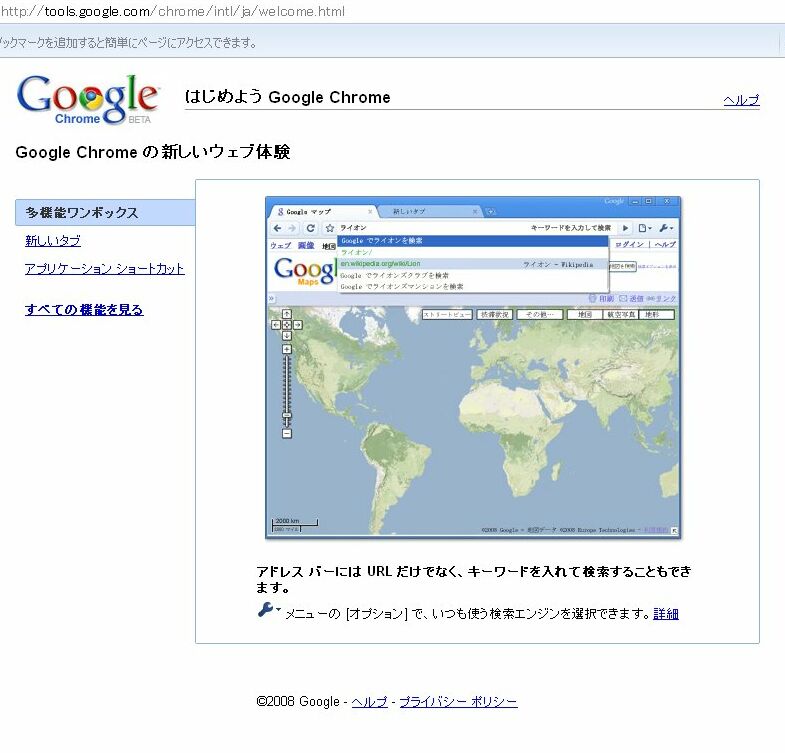Follow the 詳細 link after search engine text
The image size is (785, 753).
666,614
